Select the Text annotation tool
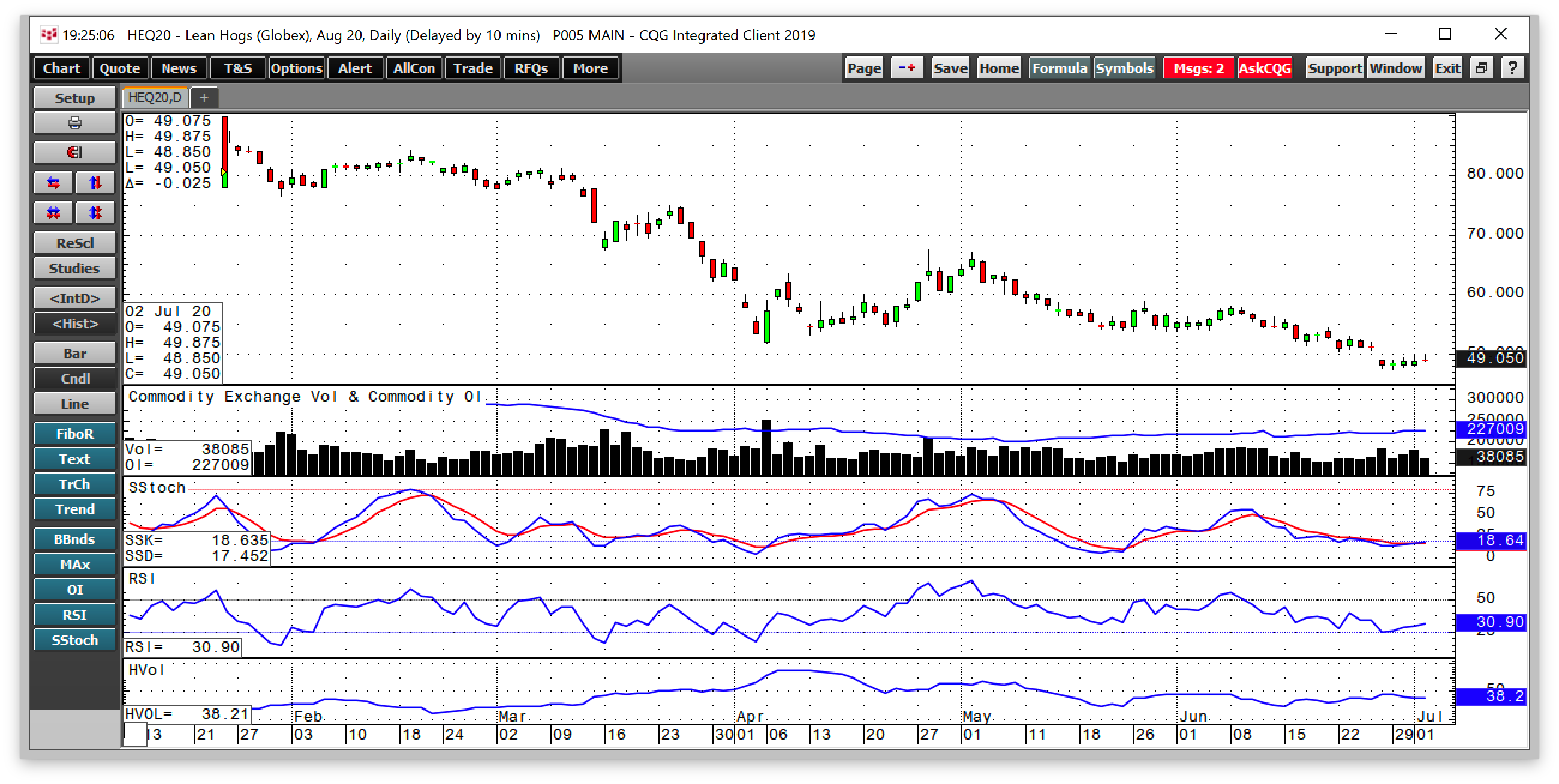1559x784 pixels. click(x=74, y=459)
